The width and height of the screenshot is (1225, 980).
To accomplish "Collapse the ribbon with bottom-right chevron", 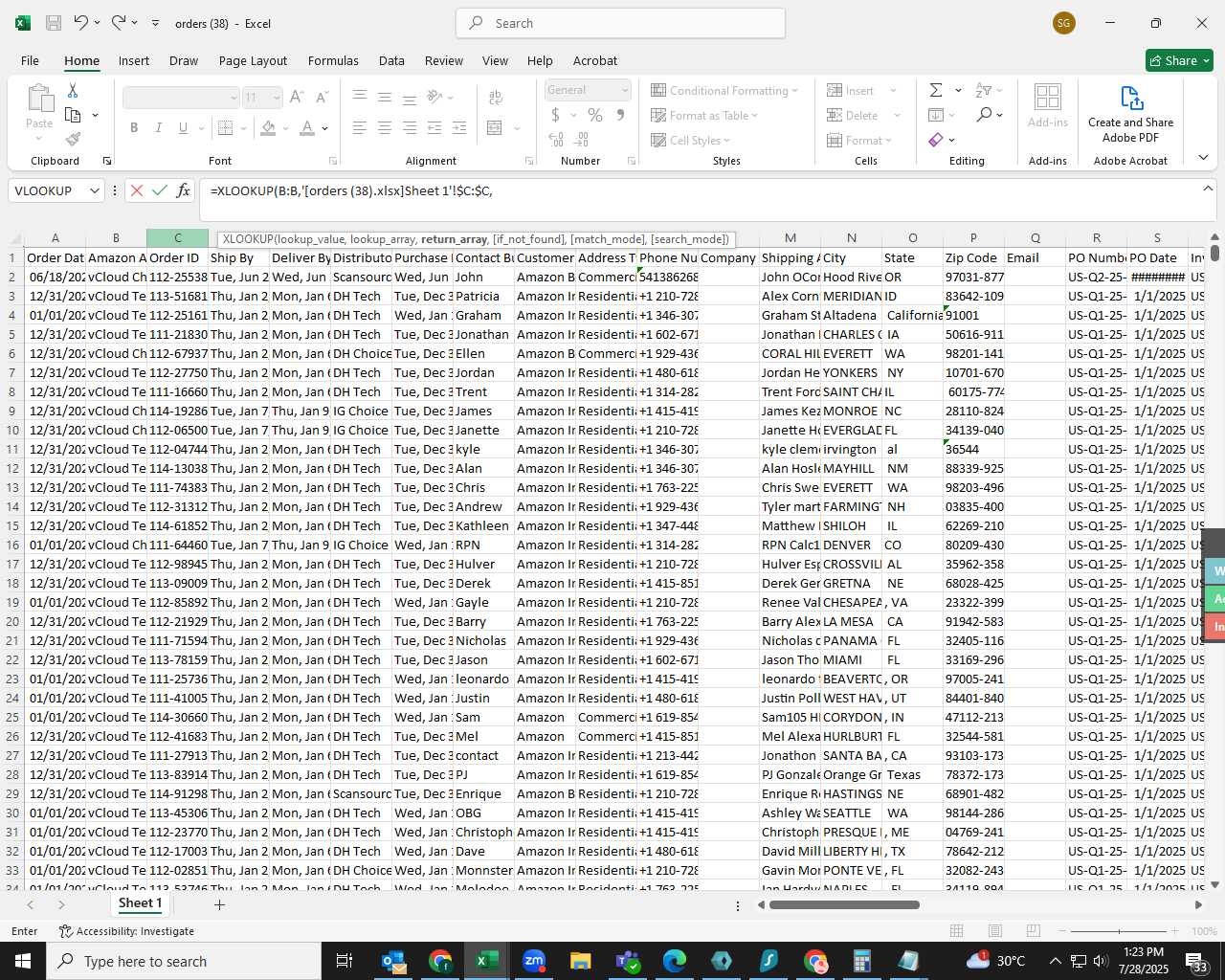I will 1203,157.
